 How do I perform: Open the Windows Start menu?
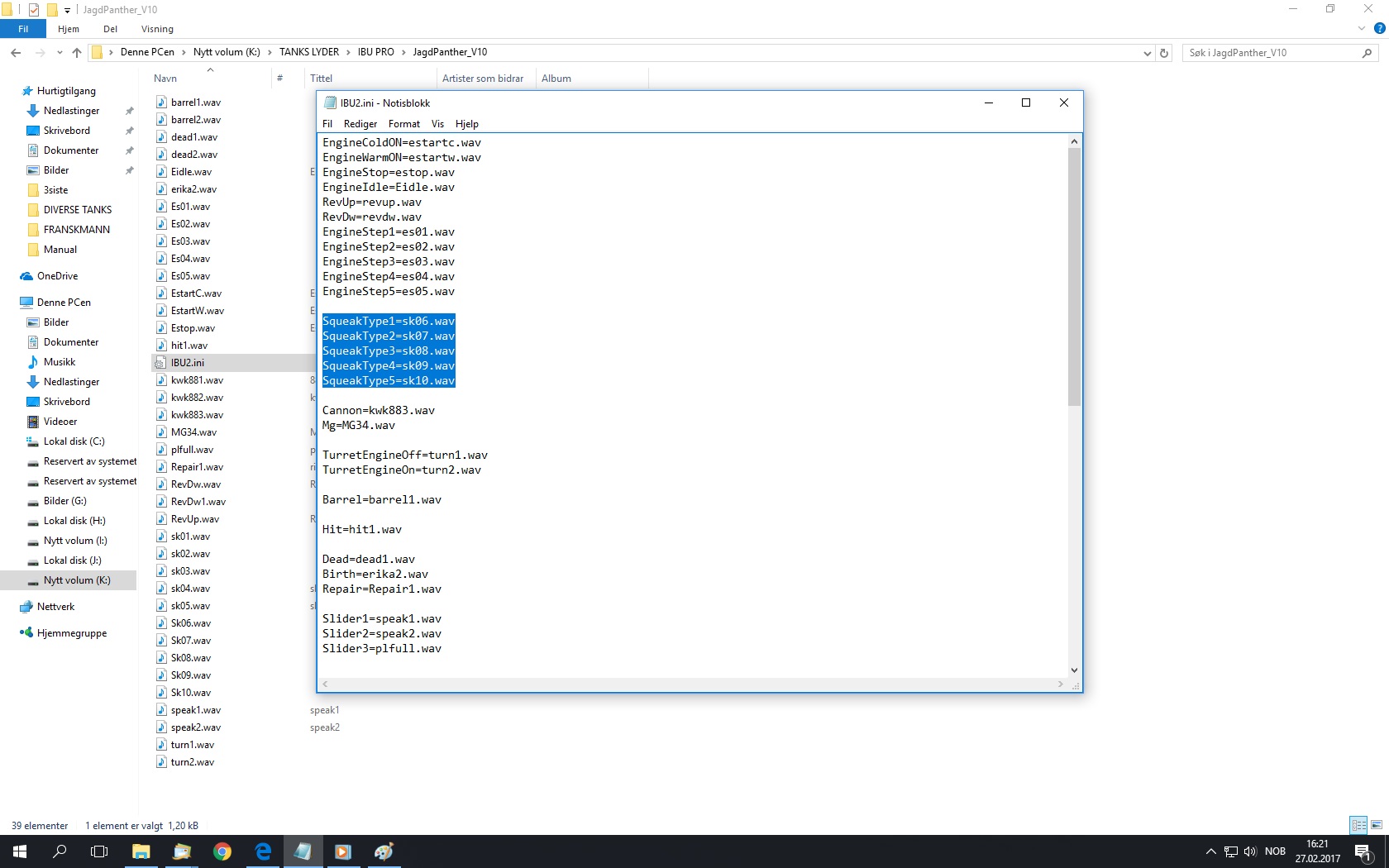[x=20, y=851]
